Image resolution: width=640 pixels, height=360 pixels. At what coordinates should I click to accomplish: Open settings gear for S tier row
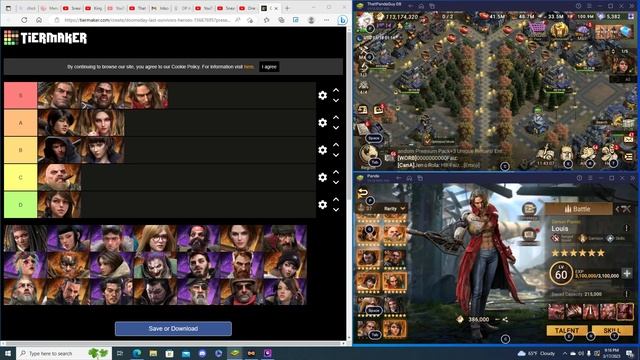coord(322,95)
